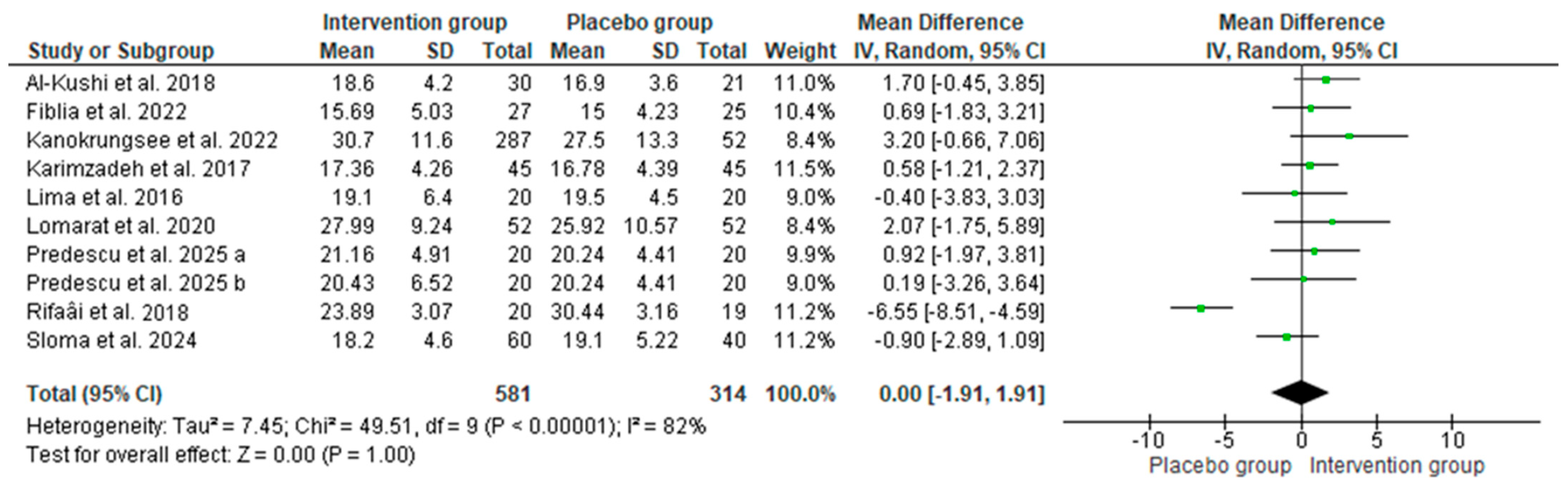Image resolution: width=1568 pixels, height=487 pixels.
Task: Click the Total (95% CI) row label
Action: click(94, 394)
